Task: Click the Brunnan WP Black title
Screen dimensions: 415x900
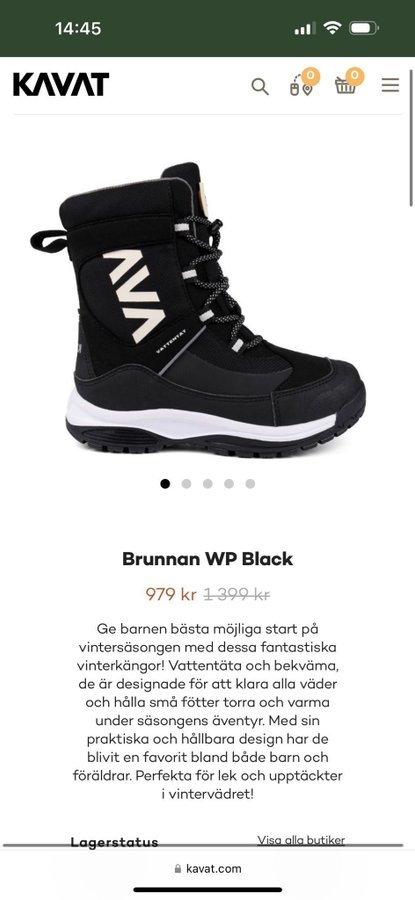Action: tap(207, 559)
